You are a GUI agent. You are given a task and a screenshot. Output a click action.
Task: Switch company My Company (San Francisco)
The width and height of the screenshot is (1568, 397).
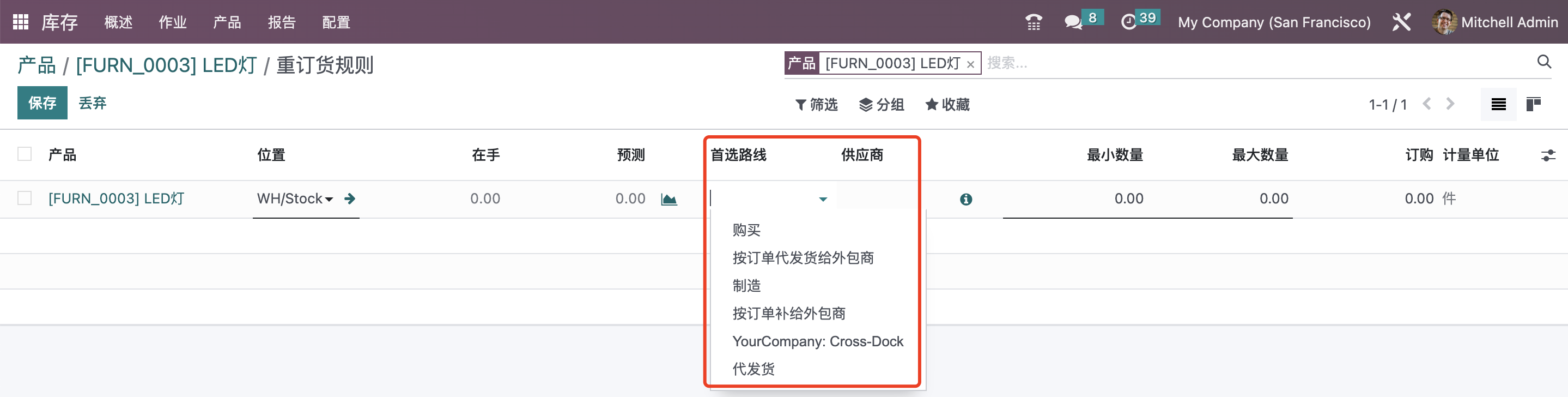pyautogui.click(x=1274, y=22)
